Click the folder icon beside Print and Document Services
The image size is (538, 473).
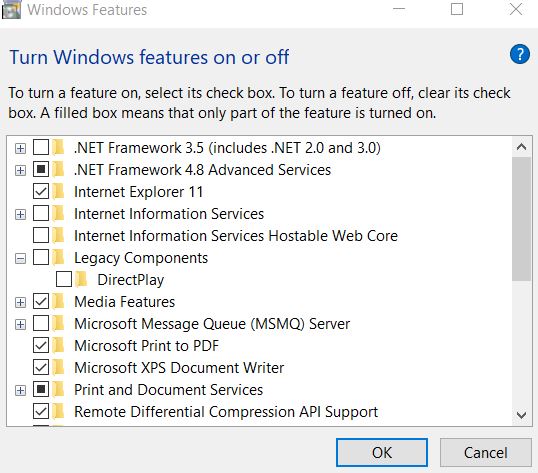tap(59, 389)
